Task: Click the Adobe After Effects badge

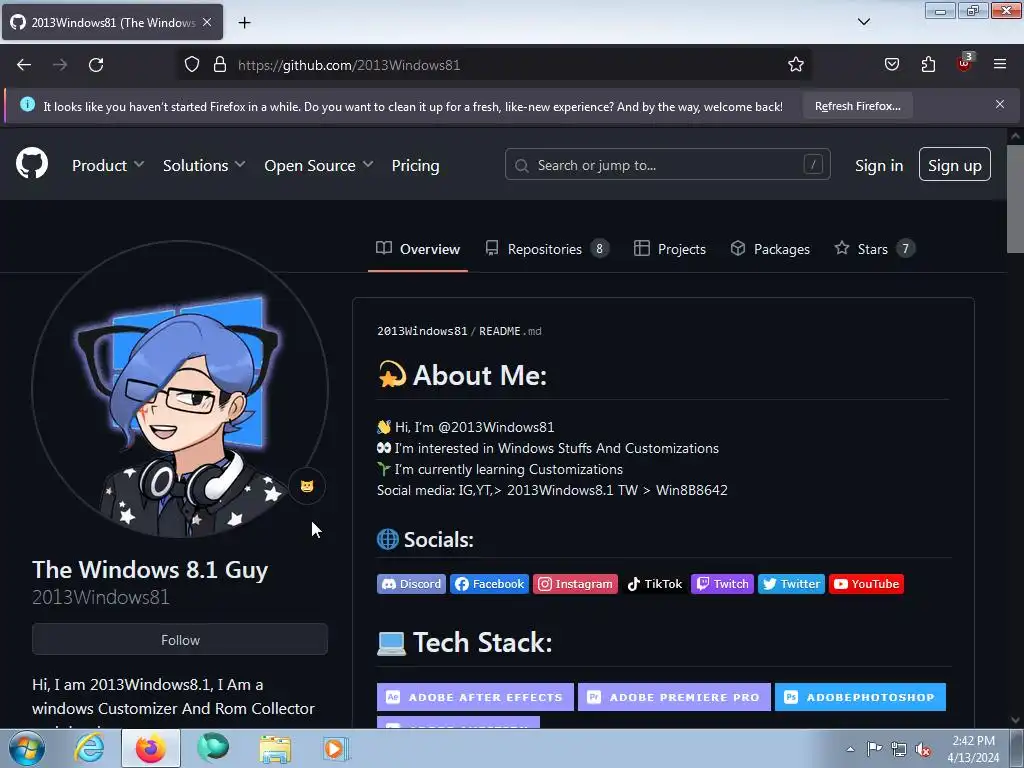Action: (x=475, y=697)
